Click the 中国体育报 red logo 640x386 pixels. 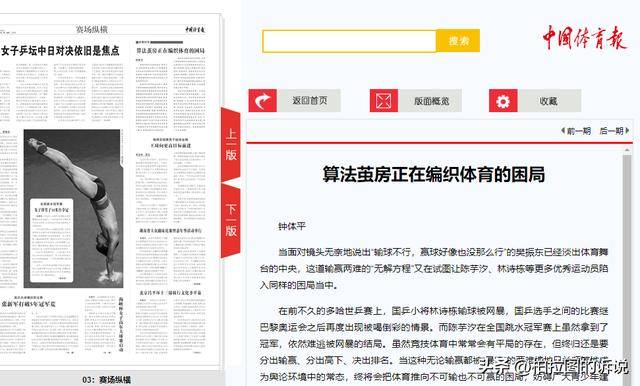(x=584, y=38)
